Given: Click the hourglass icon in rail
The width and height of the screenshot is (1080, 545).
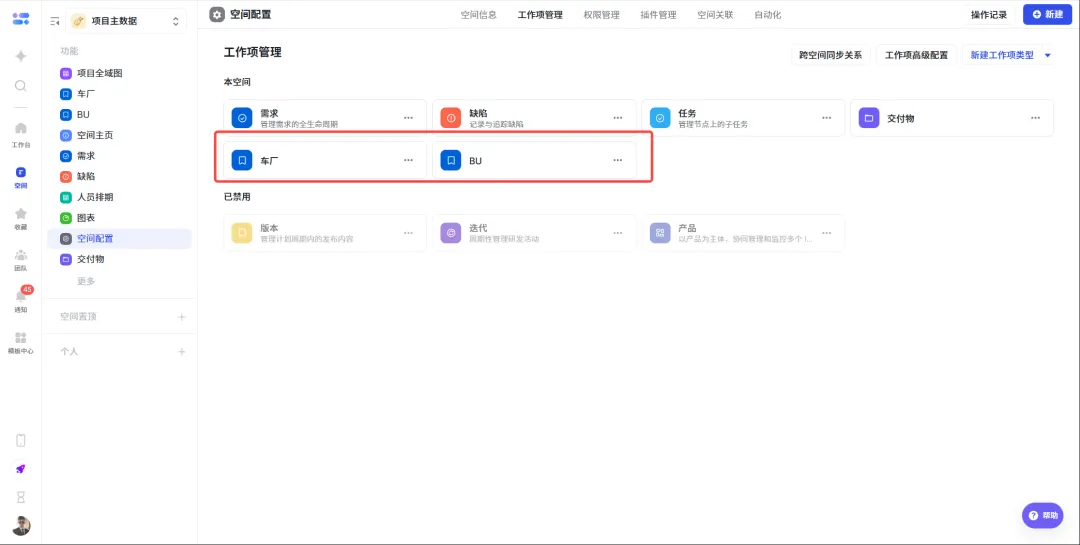Looking at the screenshot, I should [x=21, y=497].
